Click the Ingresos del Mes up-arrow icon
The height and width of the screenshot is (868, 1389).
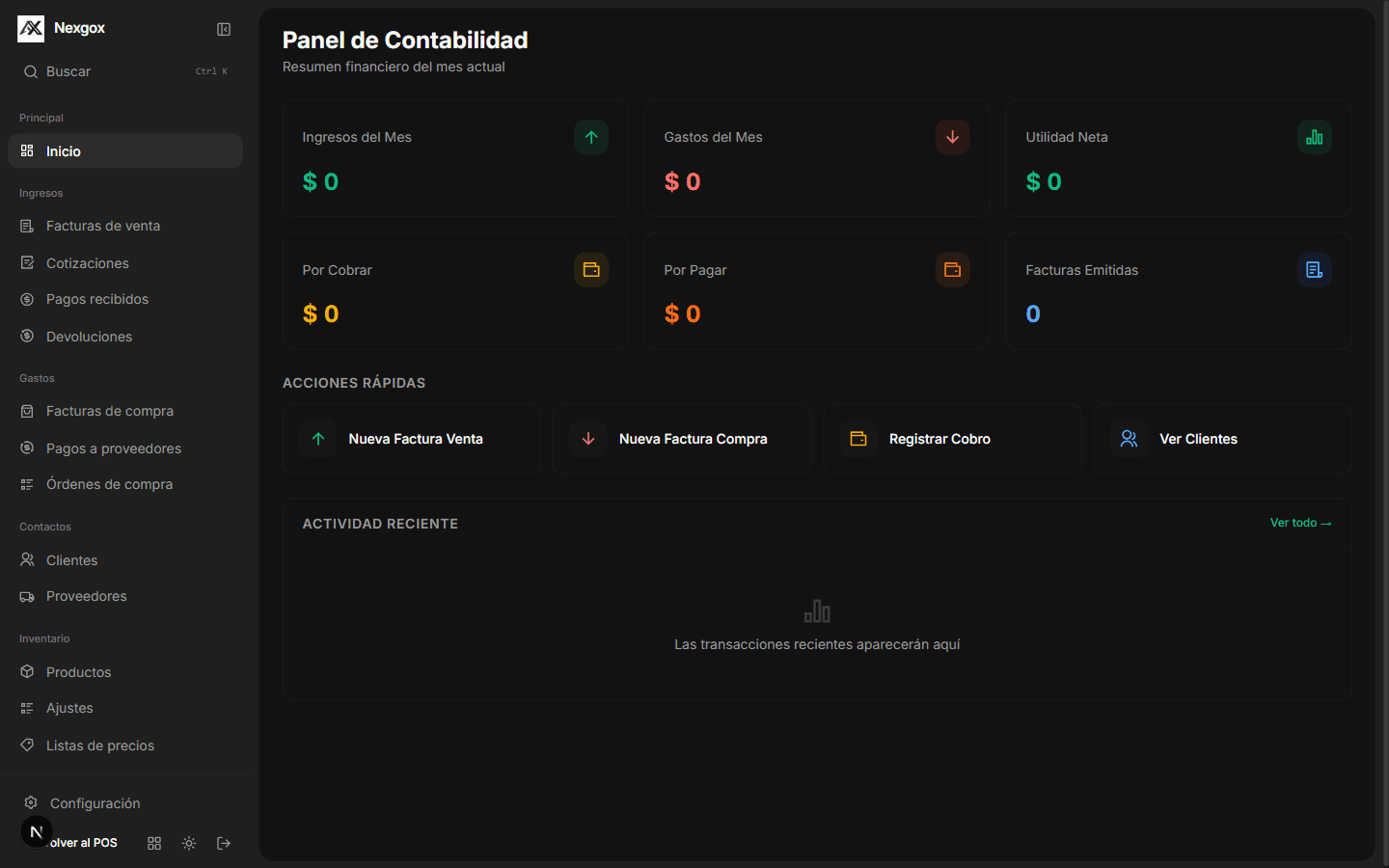tap(591, 137)
